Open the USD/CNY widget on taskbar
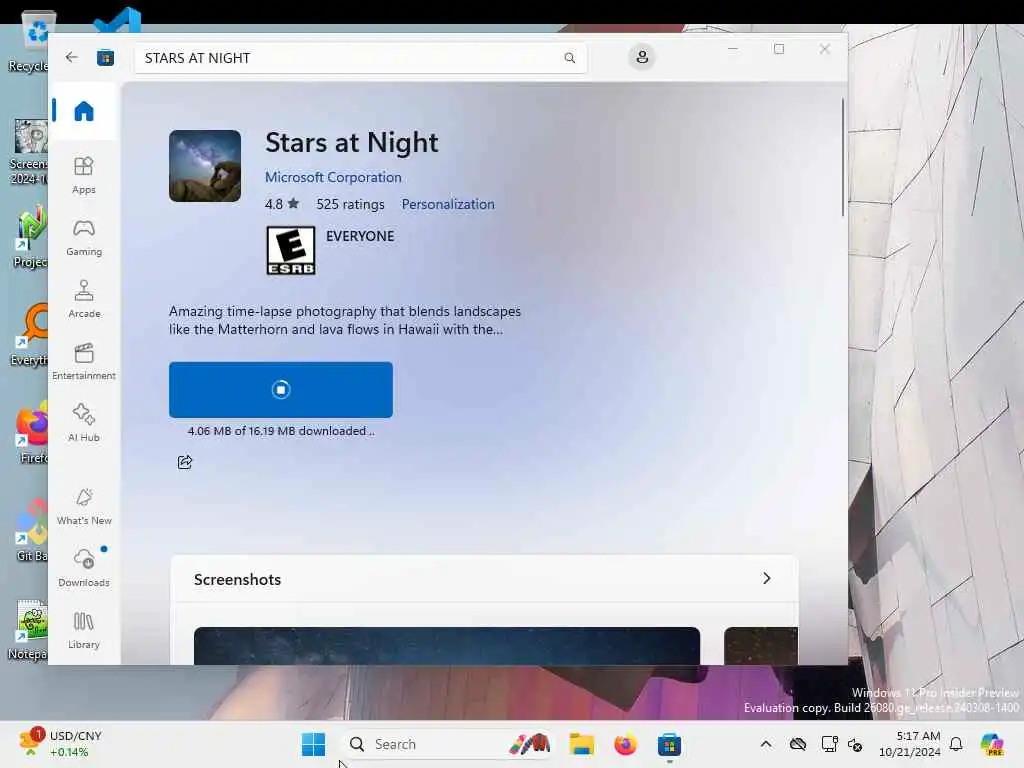The height and width of the screenshot is (768, 1024). (62, 744)
